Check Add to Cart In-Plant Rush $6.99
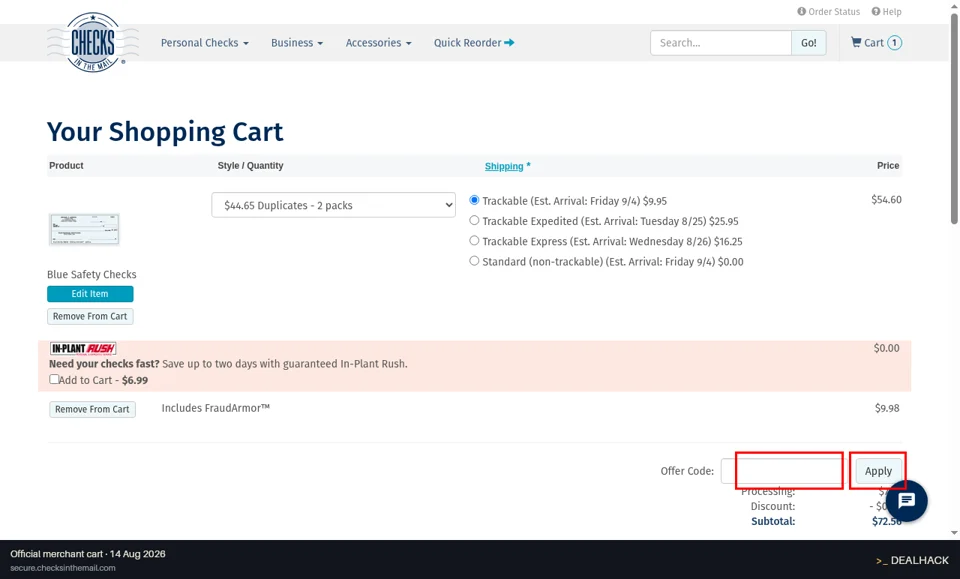This screenshot has width=960, height=579. (54, 379)
